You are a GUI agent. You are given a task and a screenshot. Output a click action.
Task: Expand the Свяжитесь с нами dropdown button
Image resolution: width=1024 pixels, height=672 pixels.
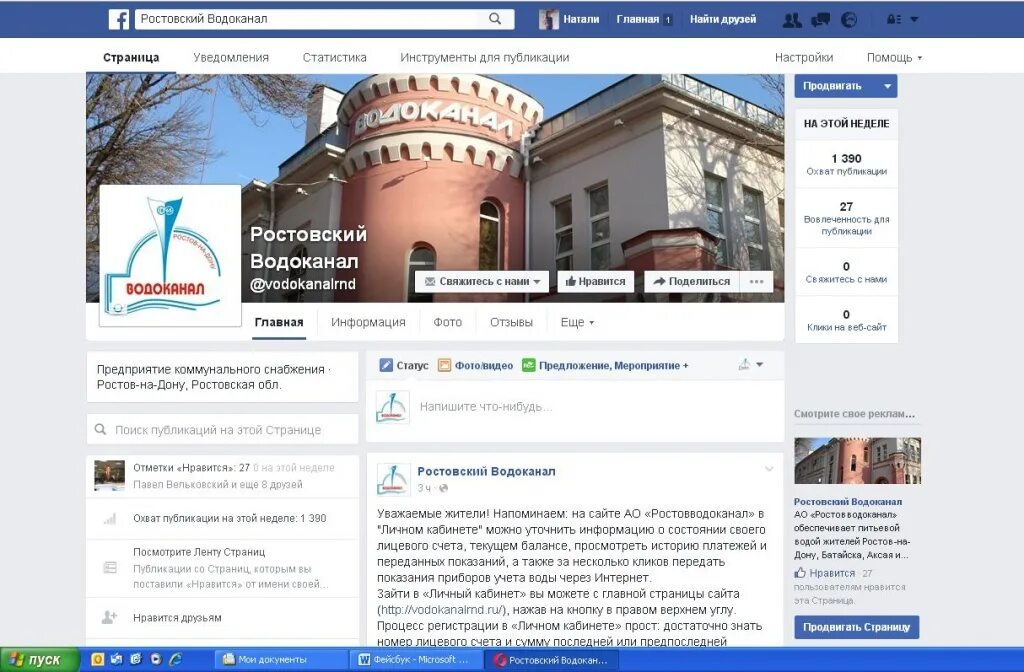[x=482, y=281]
